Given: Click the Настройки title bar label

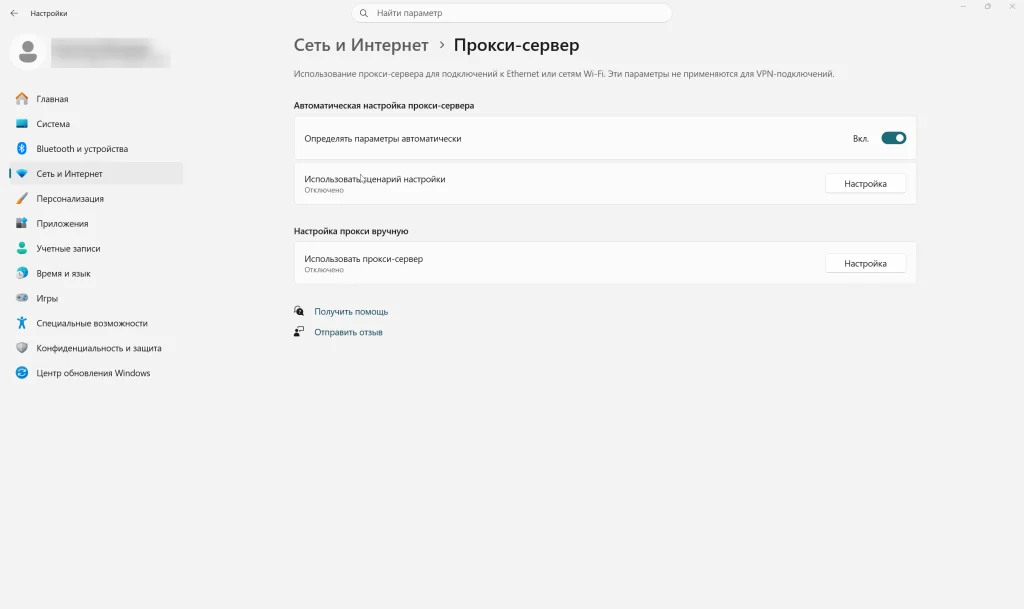Looking at the screenshot, I should 48,13.
